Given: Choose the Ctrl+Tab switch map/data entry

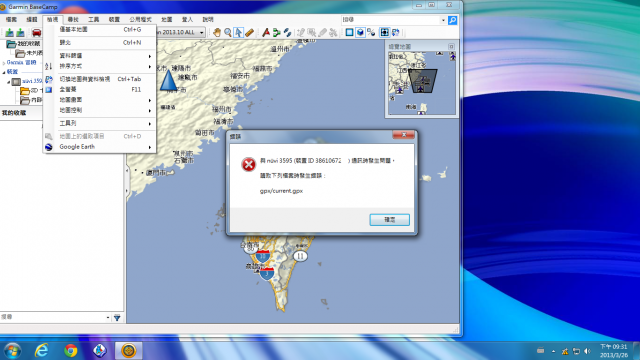Looking at the screenshot, I should 100,79.
